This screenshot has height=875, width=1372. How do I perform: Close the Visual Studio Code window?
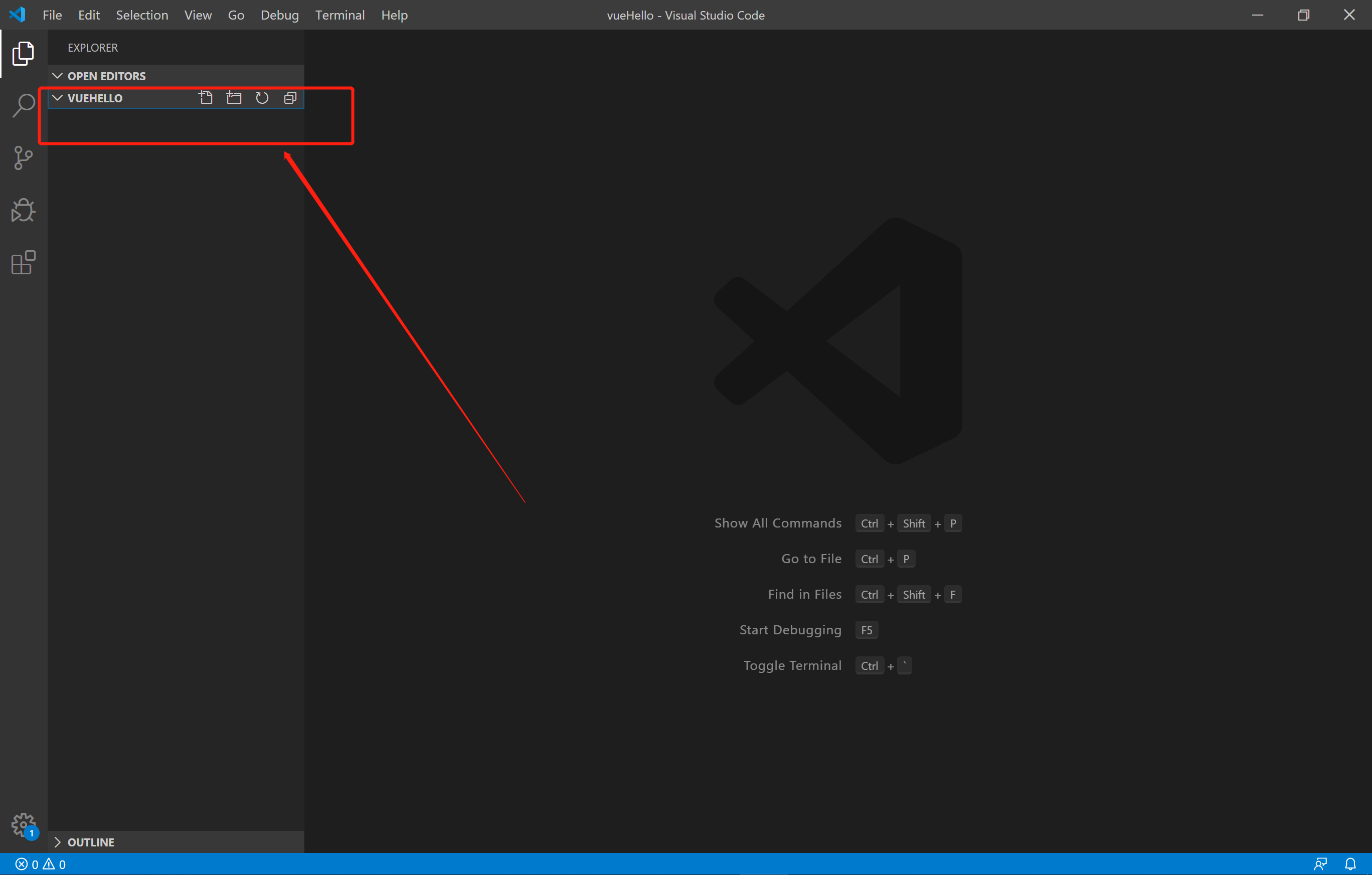coord(1349,15)
